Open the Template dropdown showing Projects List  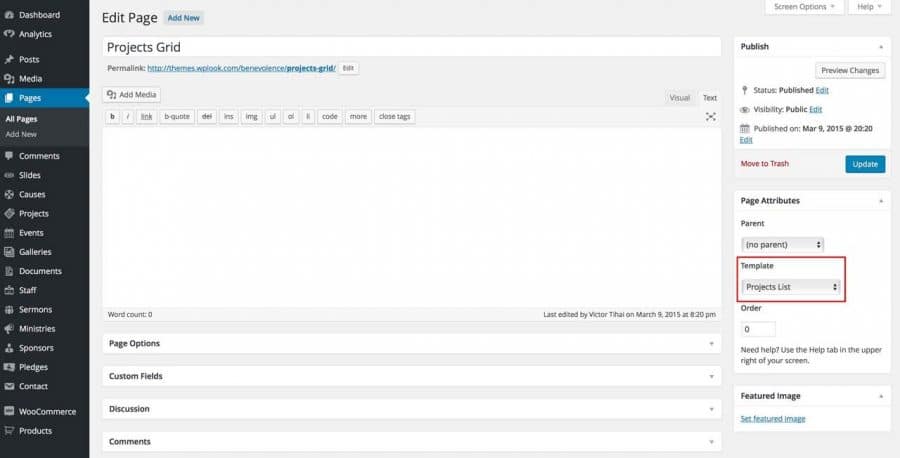pos(790,287)
